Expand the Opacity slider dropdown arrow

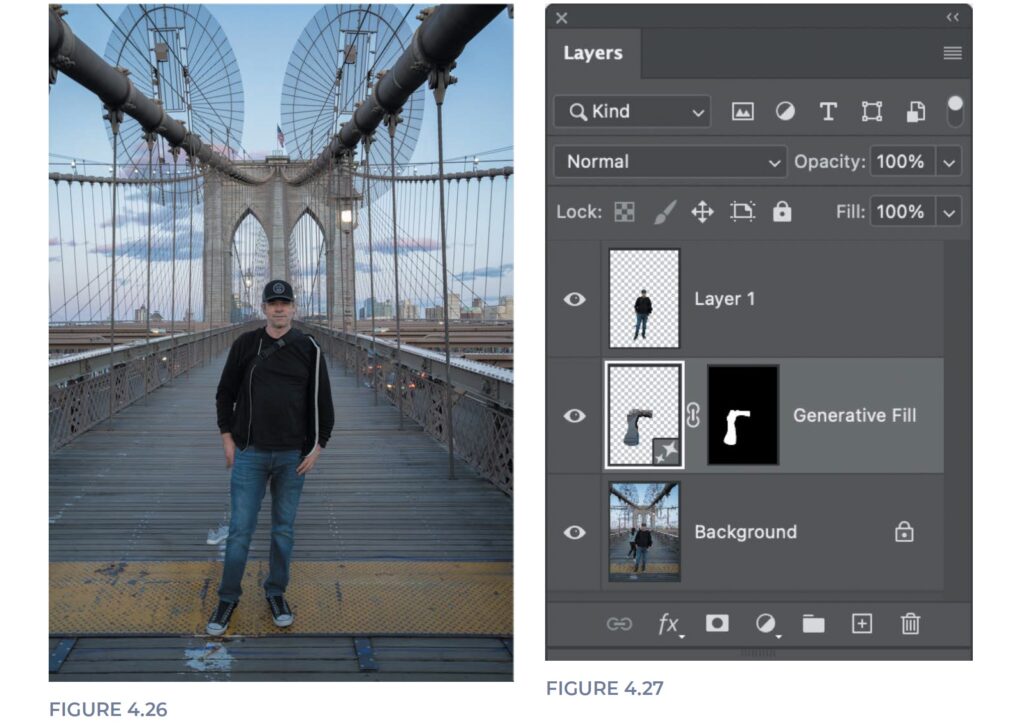[949, 162]
